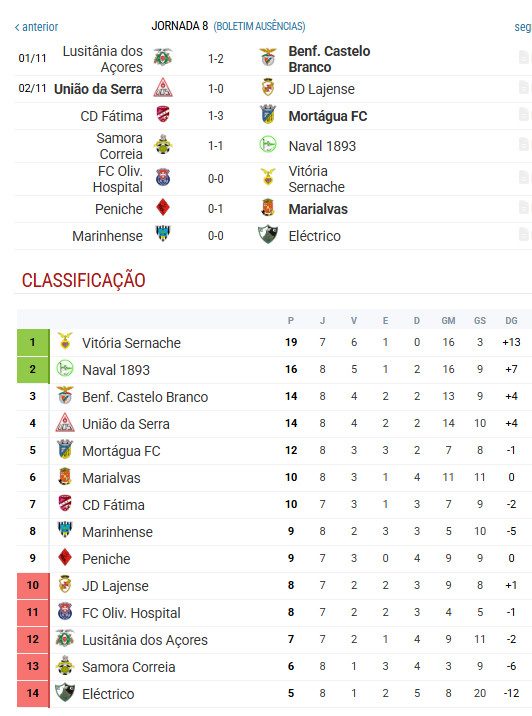This screenshot has width=532, height=716.
Task: Open Naval 1893 in the standings table
Action: tap(116, 370)
